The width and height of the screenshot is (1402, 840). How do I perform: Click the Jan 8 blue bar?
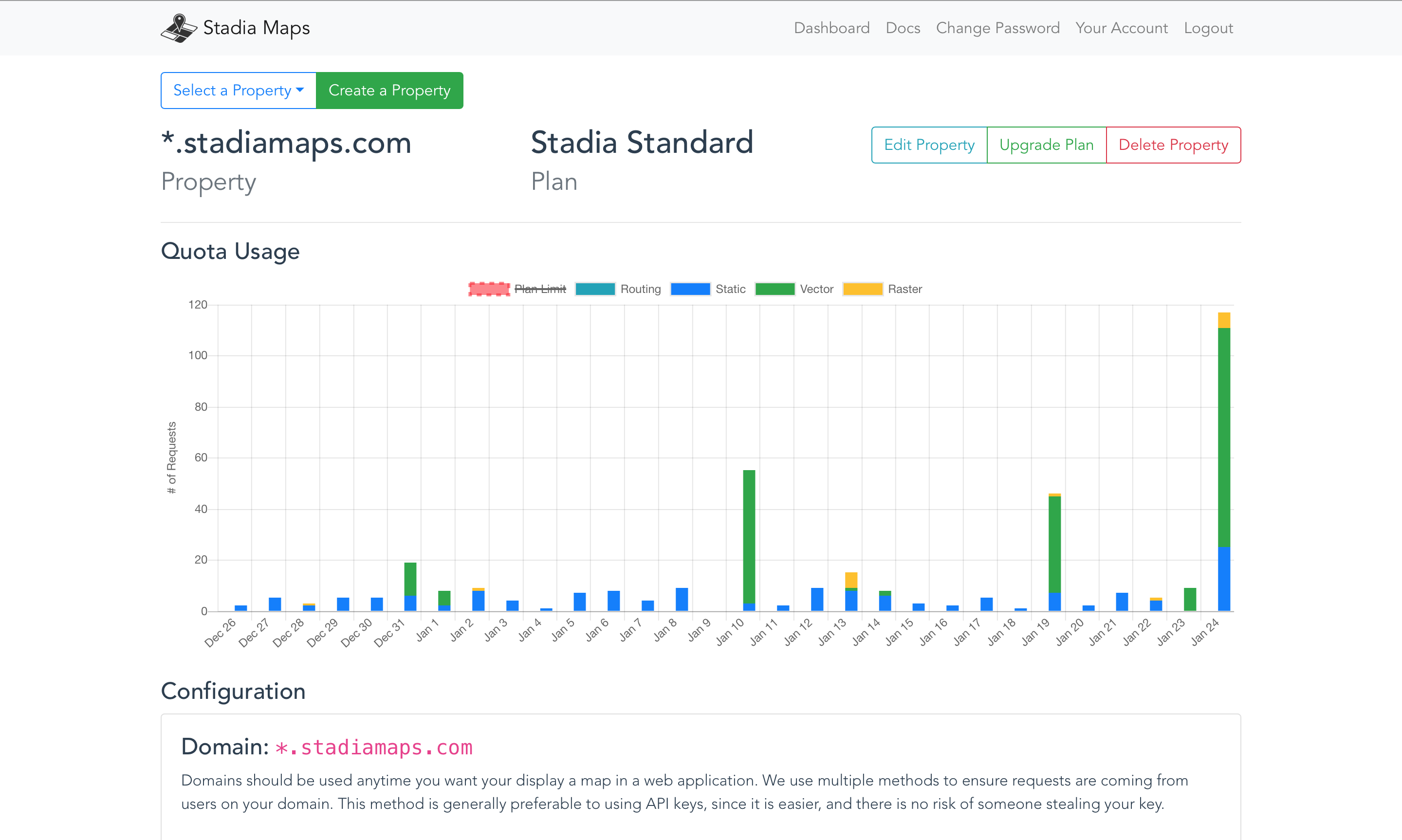(x=682, y=600)
